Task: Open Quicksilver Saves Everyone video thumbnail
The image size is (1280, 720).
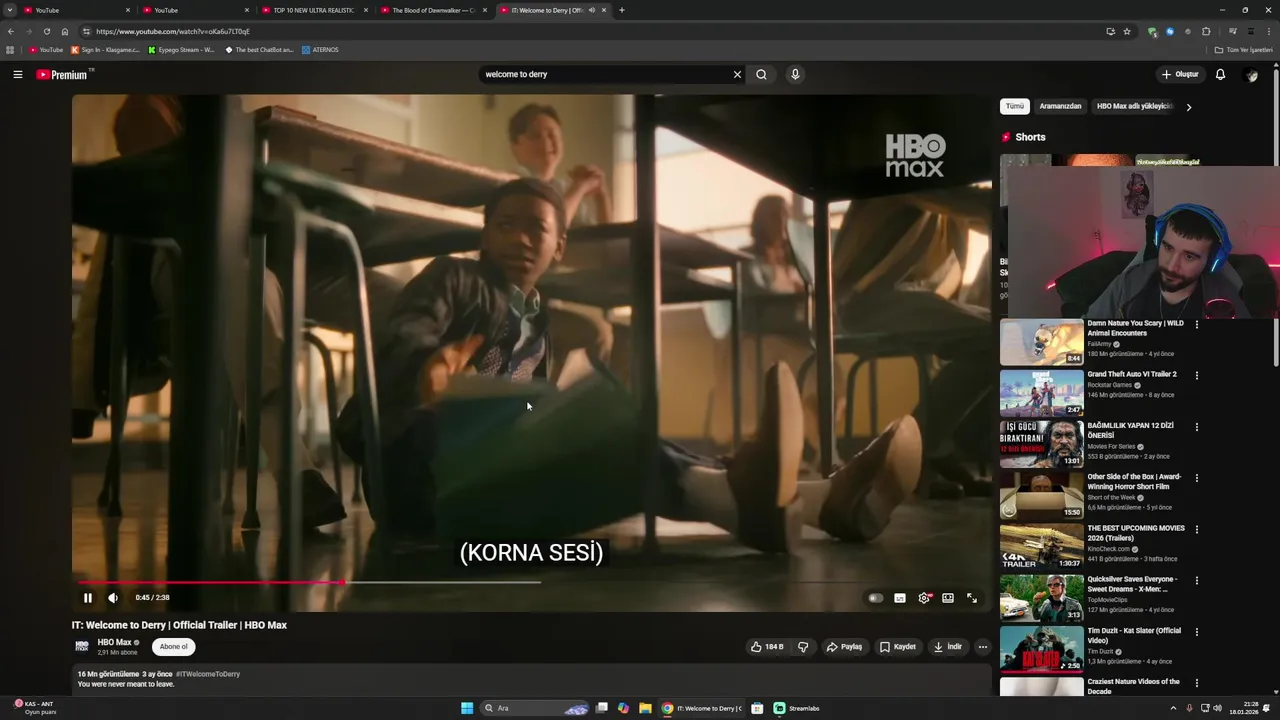Action: point(1041,598)
